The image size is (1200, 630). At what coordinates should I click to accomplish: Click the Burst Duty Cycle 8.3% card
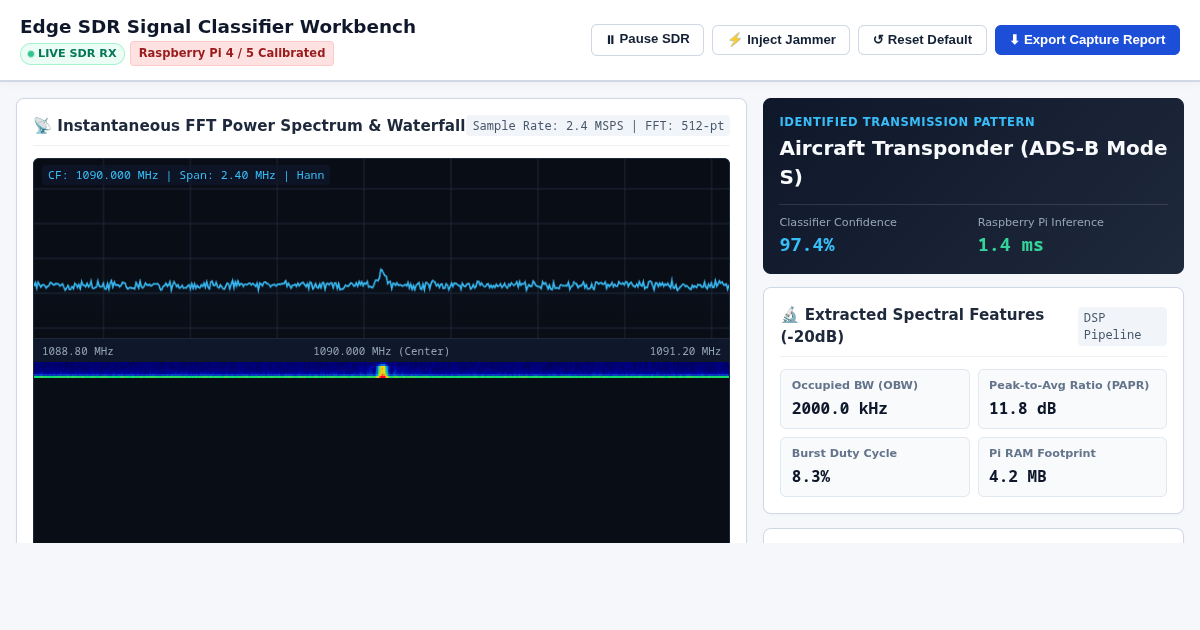(875, 467)
